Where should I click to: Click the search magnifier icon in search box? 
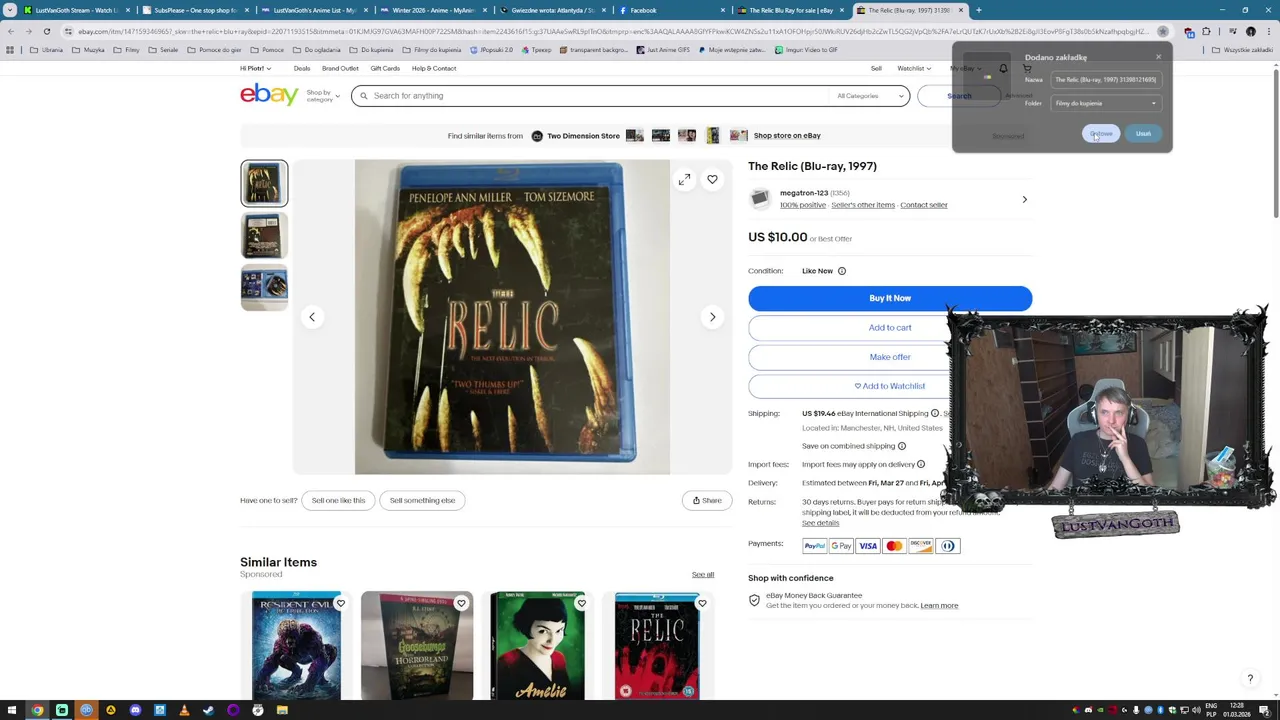coord(364,96)
